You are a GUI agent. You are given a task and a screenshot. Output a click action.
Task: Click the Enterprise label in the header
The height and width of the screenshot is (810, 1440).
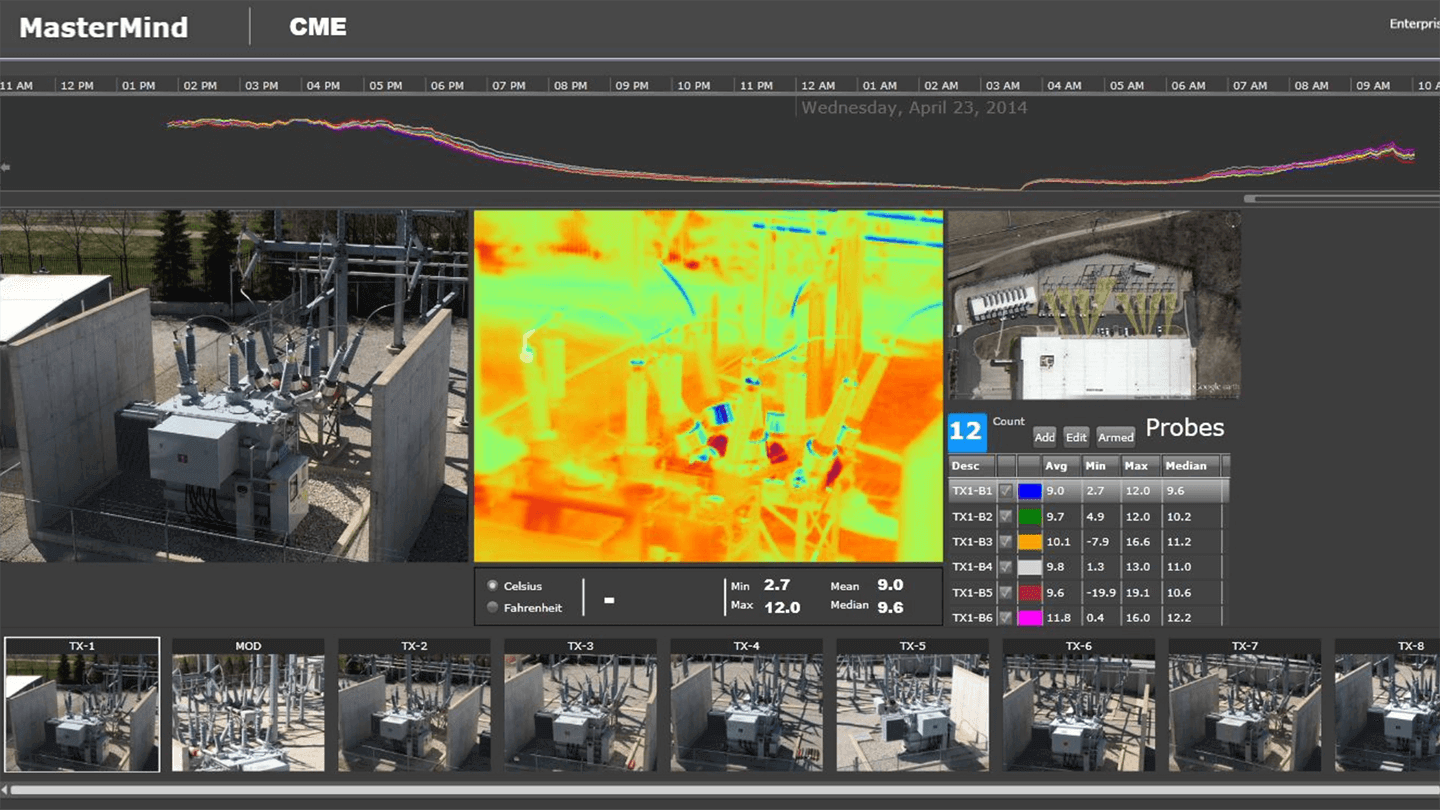click(x=1414, y=24)
